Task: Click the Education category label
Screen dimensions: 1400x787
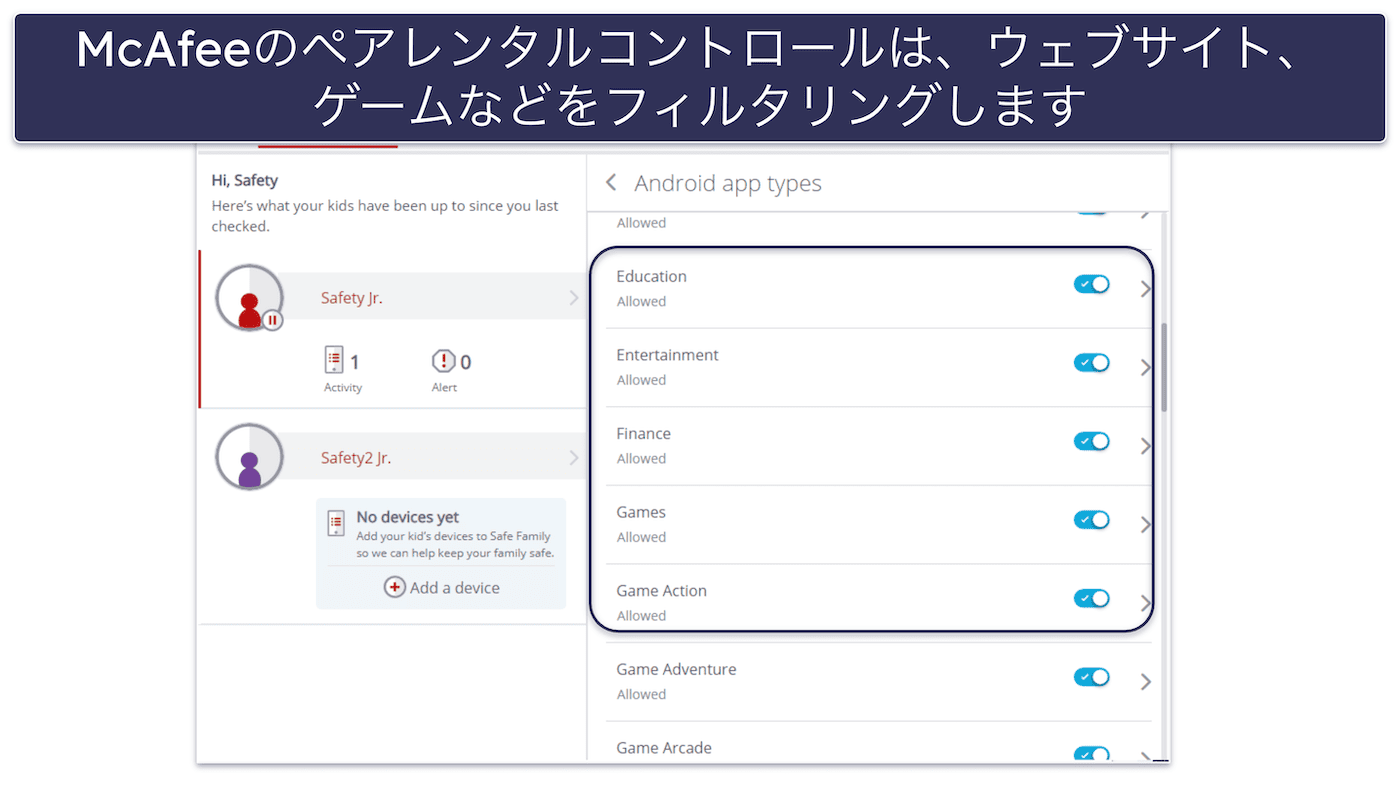Action: click(x=651, y=276)
